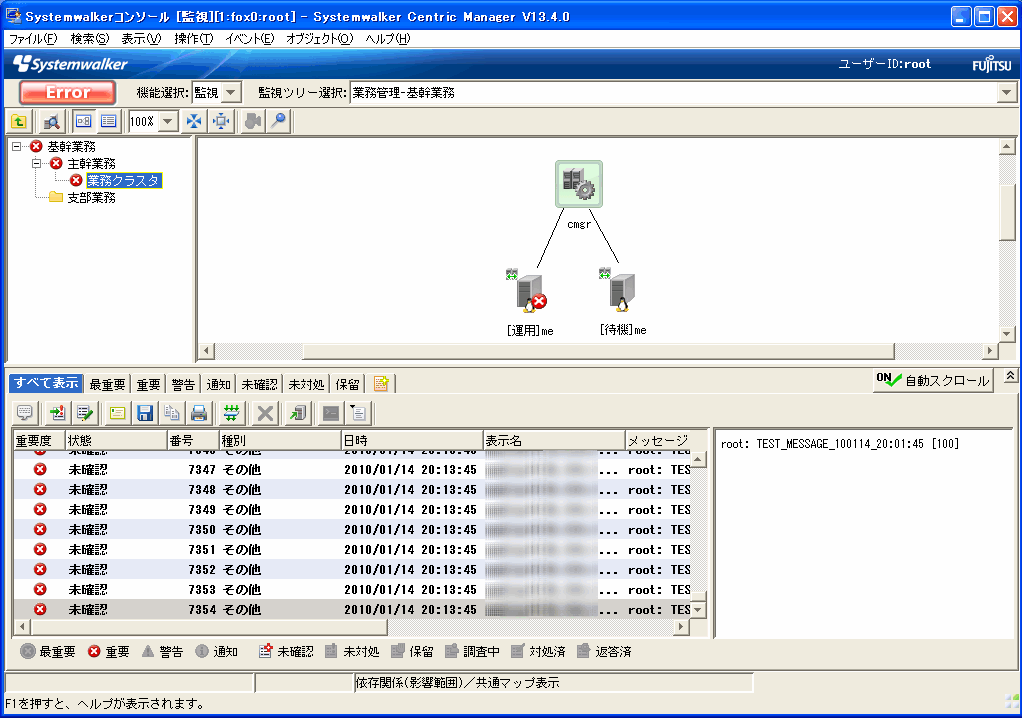The height and width of the screenshot is (718, 1022).
Task: Click the 日時 column header
Action: pyautogui.click(x=410, y=441)
